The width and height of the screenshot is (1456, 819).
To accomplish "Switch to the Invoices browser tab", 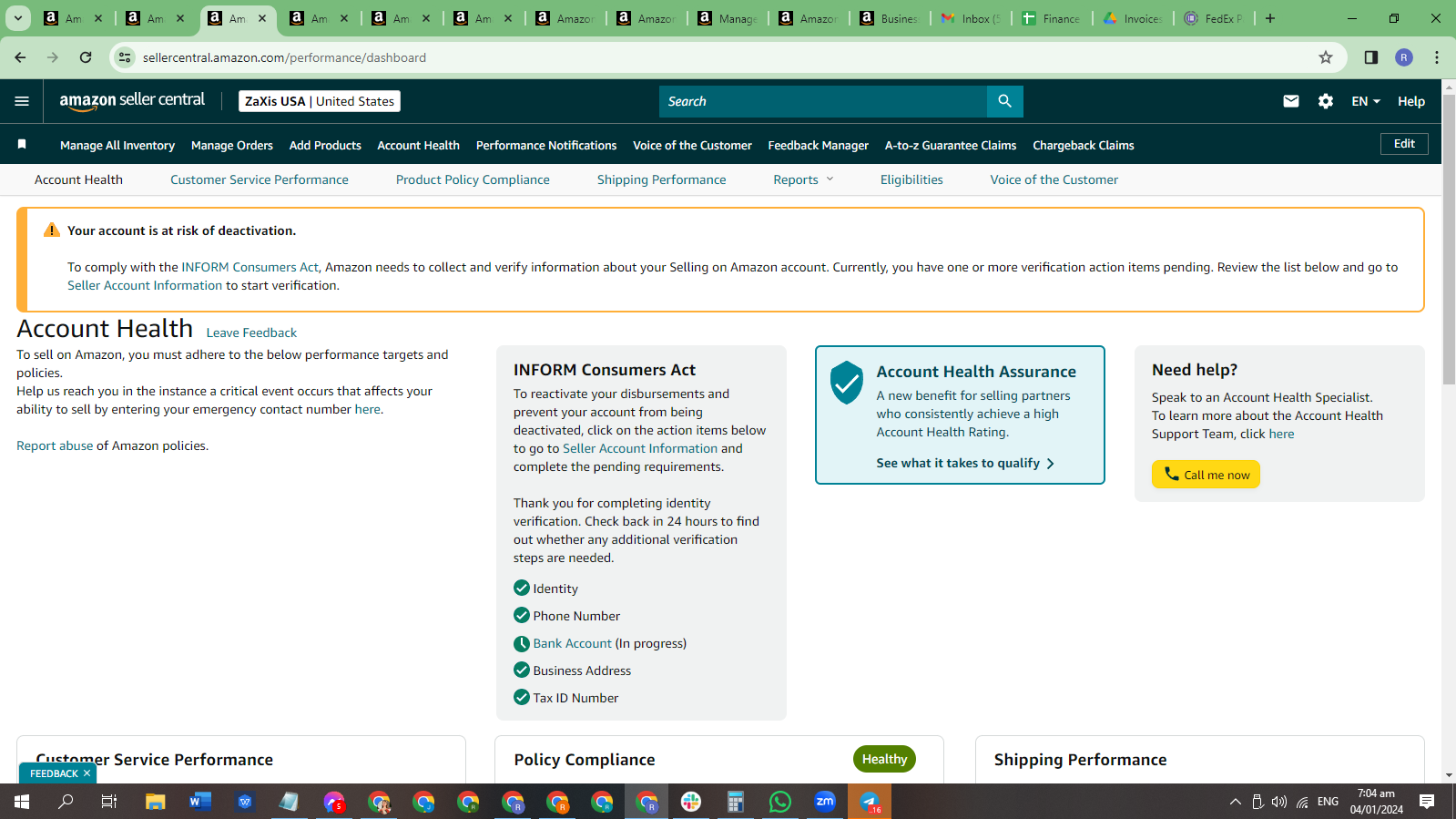I will point(1133,18).
